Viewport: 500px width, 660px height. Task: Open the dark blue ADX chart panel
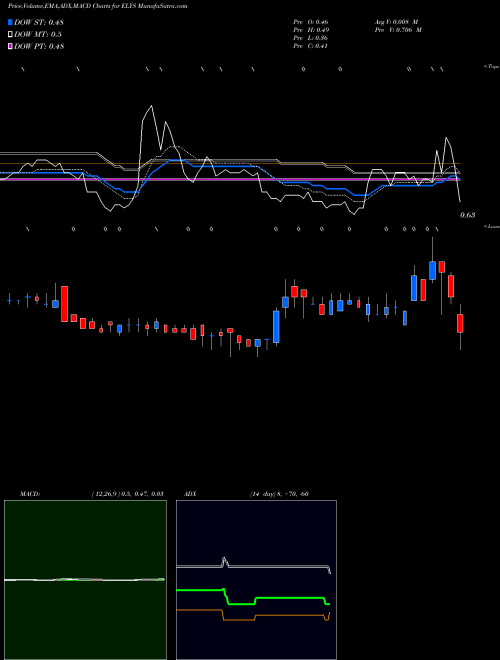click(x=256, y=580)
